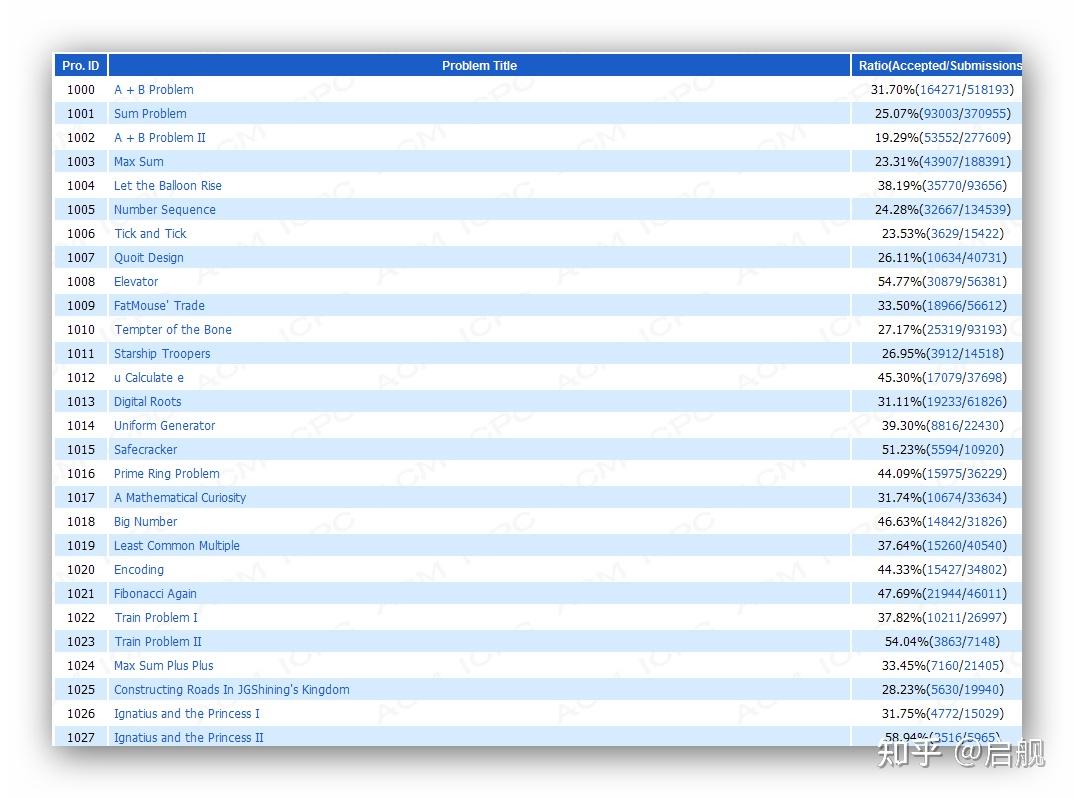Open the Train Problem II link
The image size is (1074, 798).
(158, 641)
